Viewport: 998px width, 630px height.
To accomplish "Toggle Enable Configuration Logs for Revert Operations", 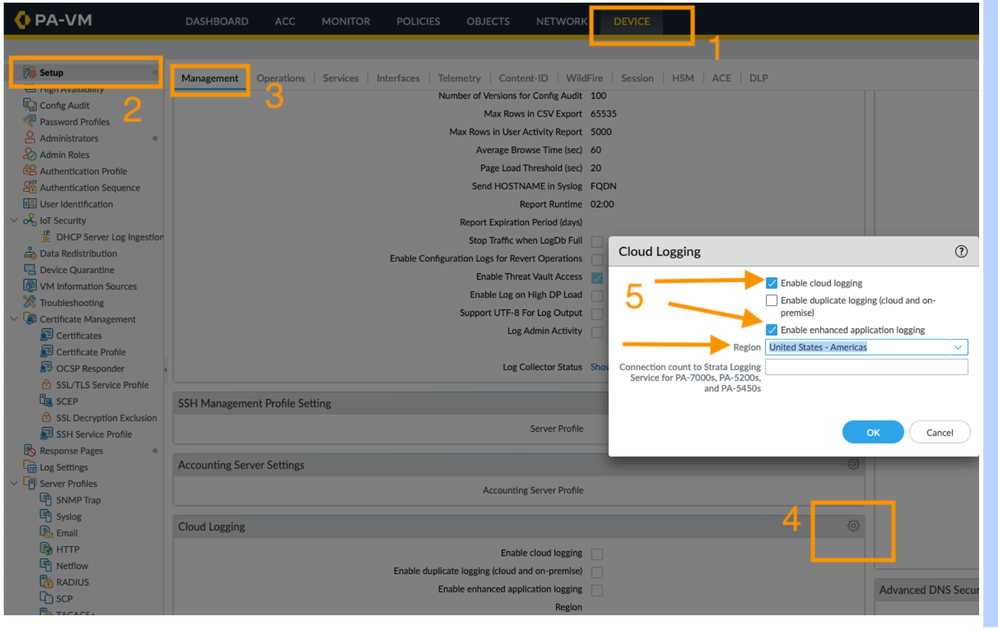I will point(596,260).
